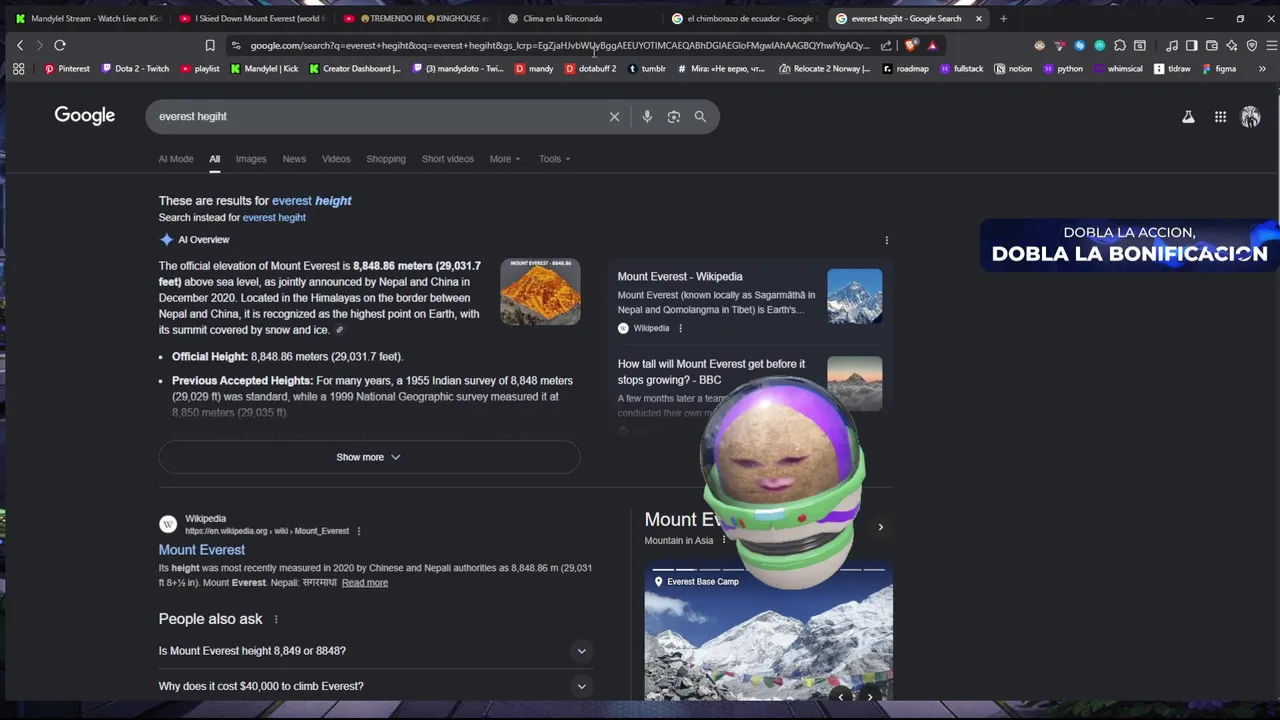The image size is (1280, 720).
Task: Start voice search with microphone icon
Action: [647, 117]
